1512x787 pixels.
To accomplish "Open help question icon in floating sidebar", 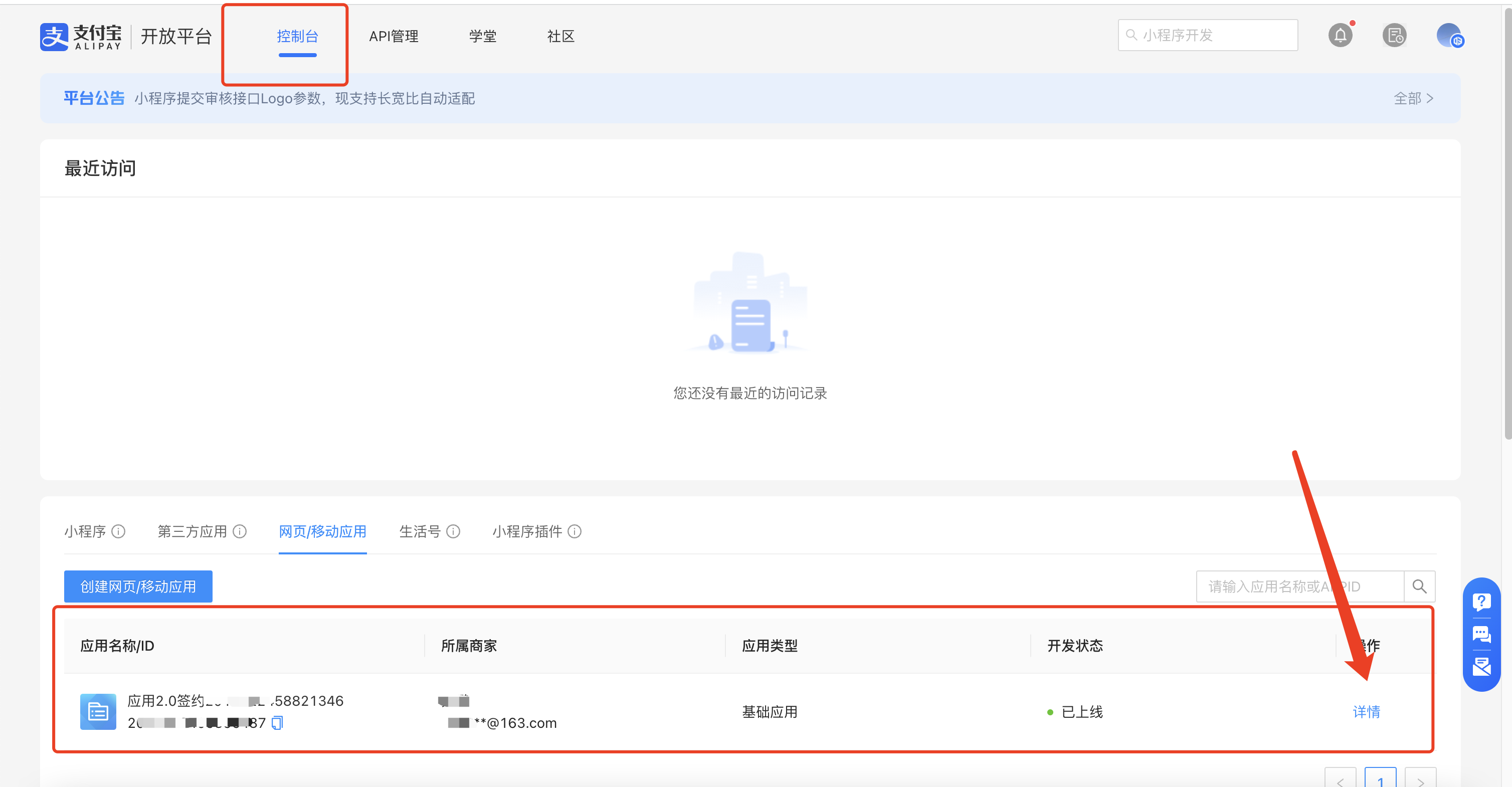I will coord(1481,602).
